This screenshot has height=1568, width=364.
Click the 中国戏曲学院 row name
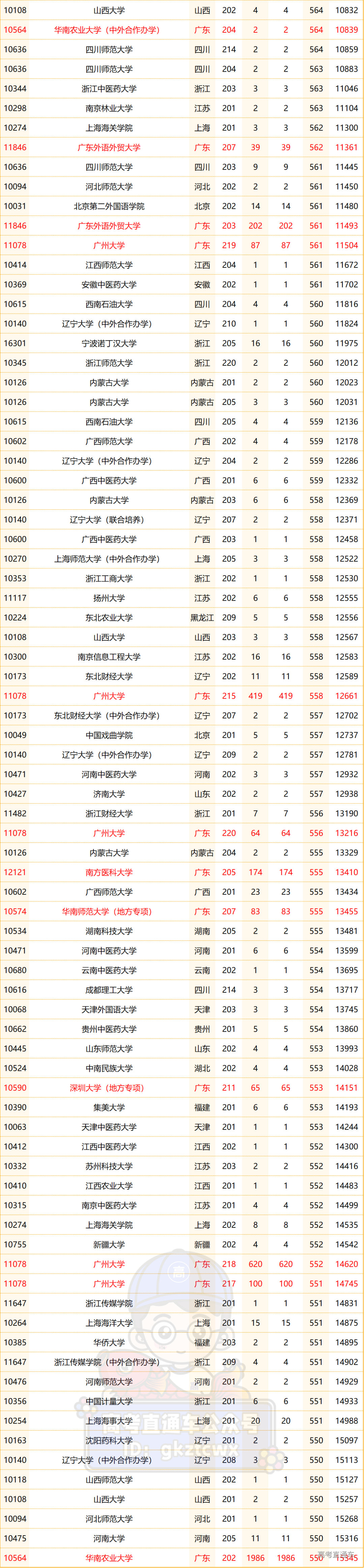pos(109,735)
